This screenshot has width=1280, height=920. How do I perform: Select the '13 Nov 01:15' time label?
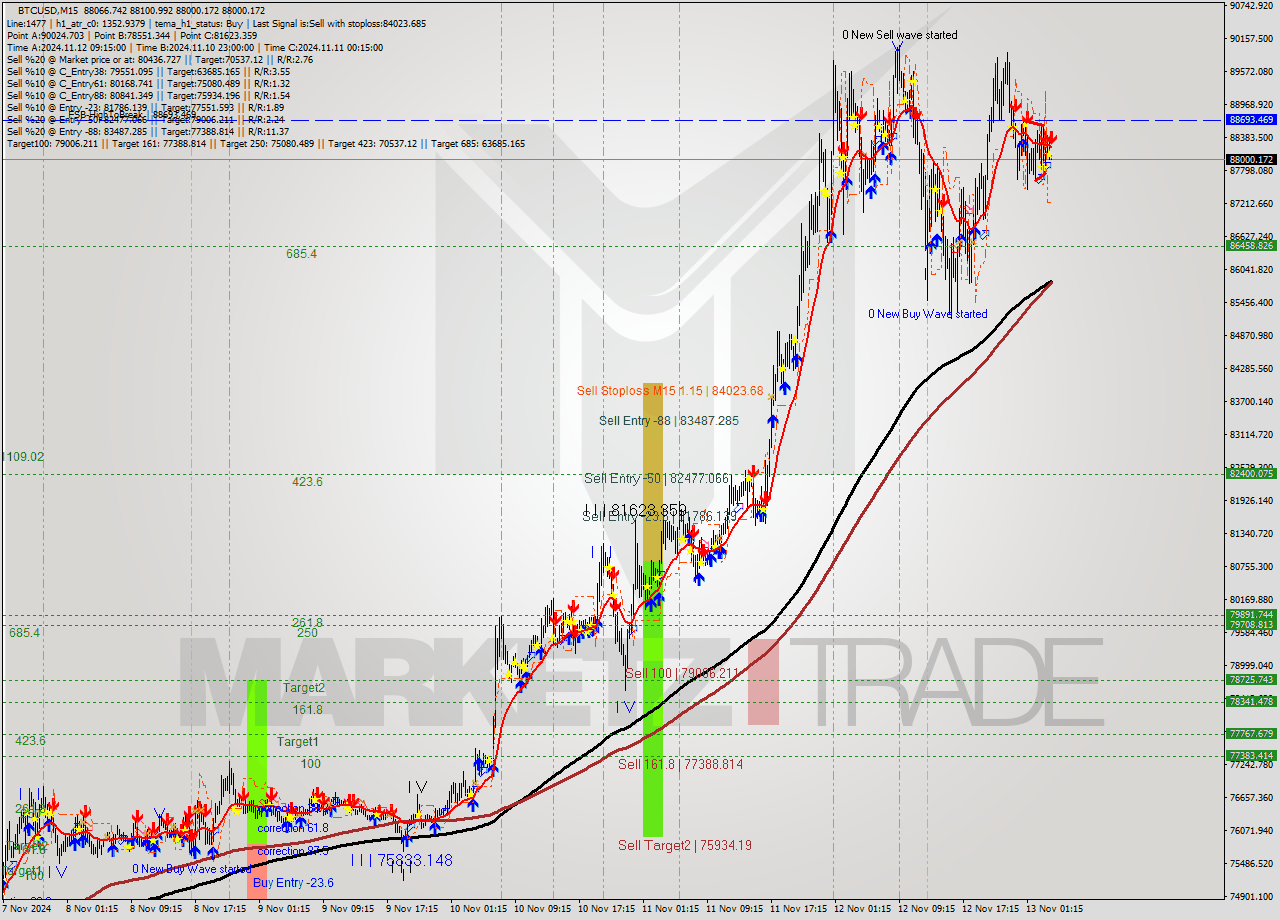1054,910
